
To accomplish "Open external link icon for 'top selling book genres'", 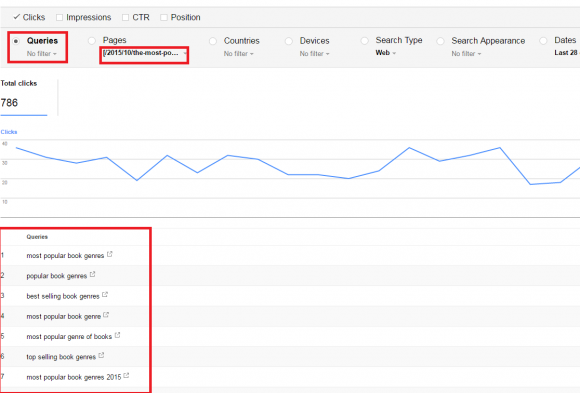I will [101, 356].
